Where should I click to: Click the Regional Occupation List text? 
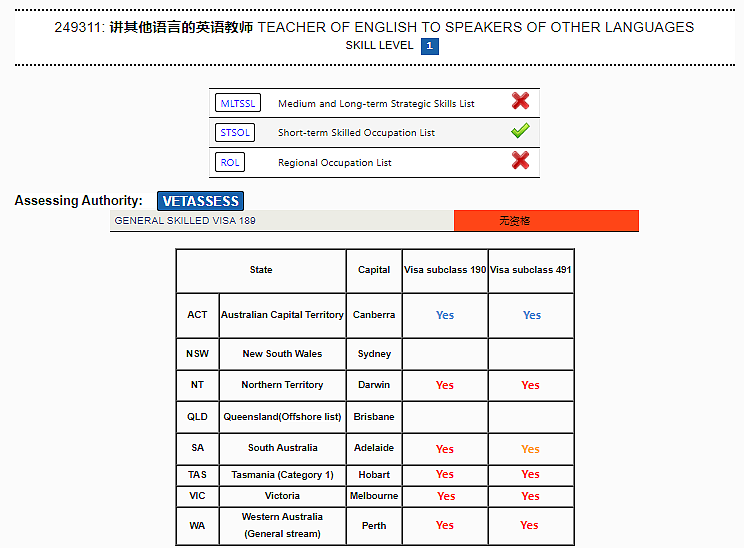pos(335,163)
